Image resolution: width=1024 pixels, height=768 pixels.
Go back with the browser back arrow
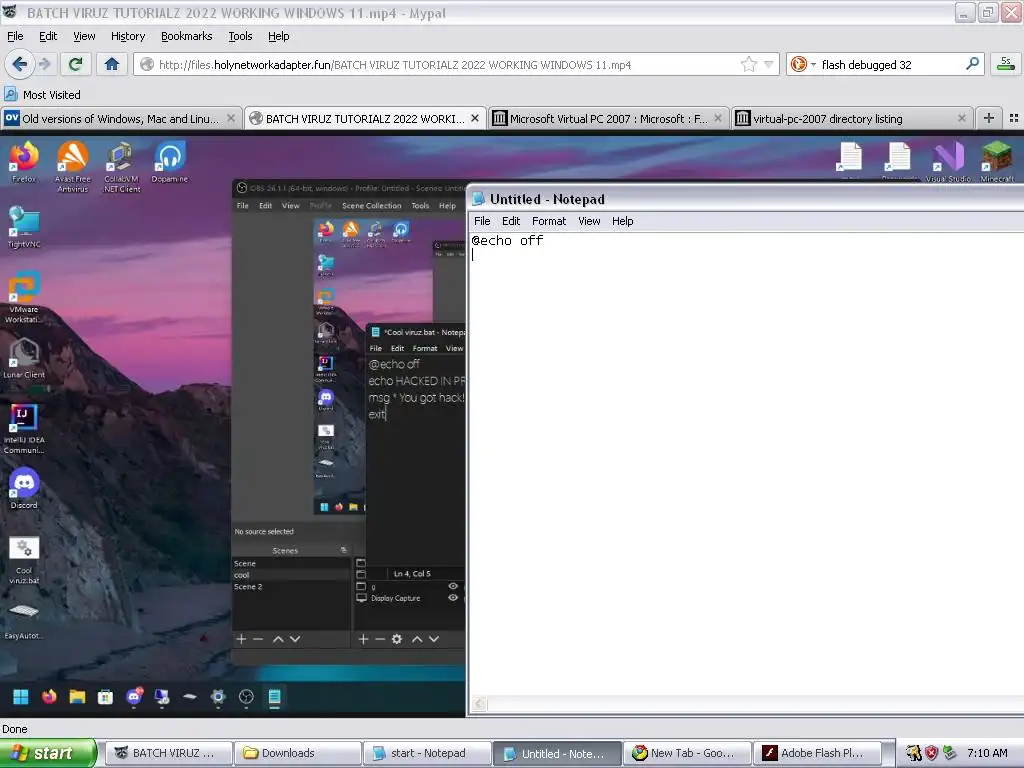pyautogui.click(x=20, y=64)
